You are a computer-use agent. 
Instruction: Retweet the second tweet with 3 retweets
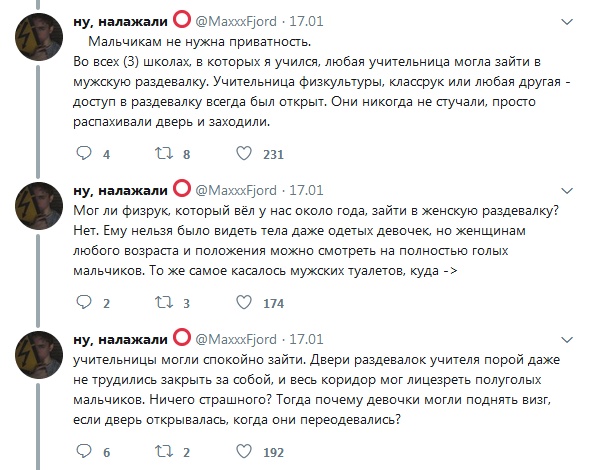click(164, 303)
